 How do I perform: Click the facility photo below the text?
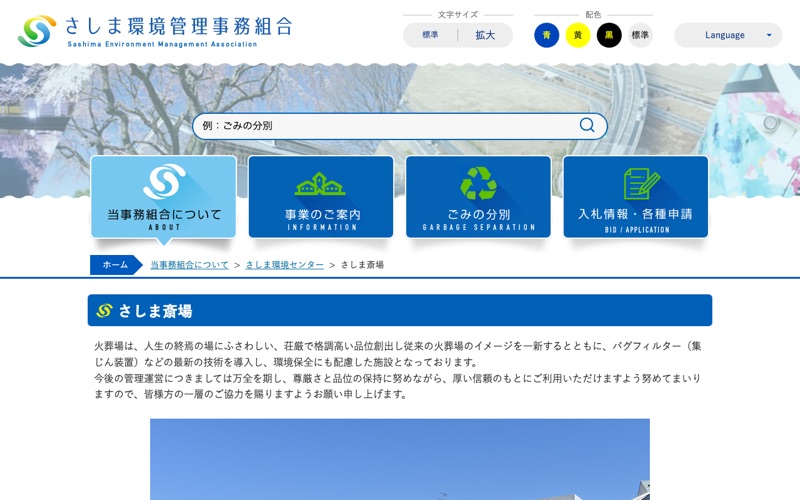tap(400, 459)
